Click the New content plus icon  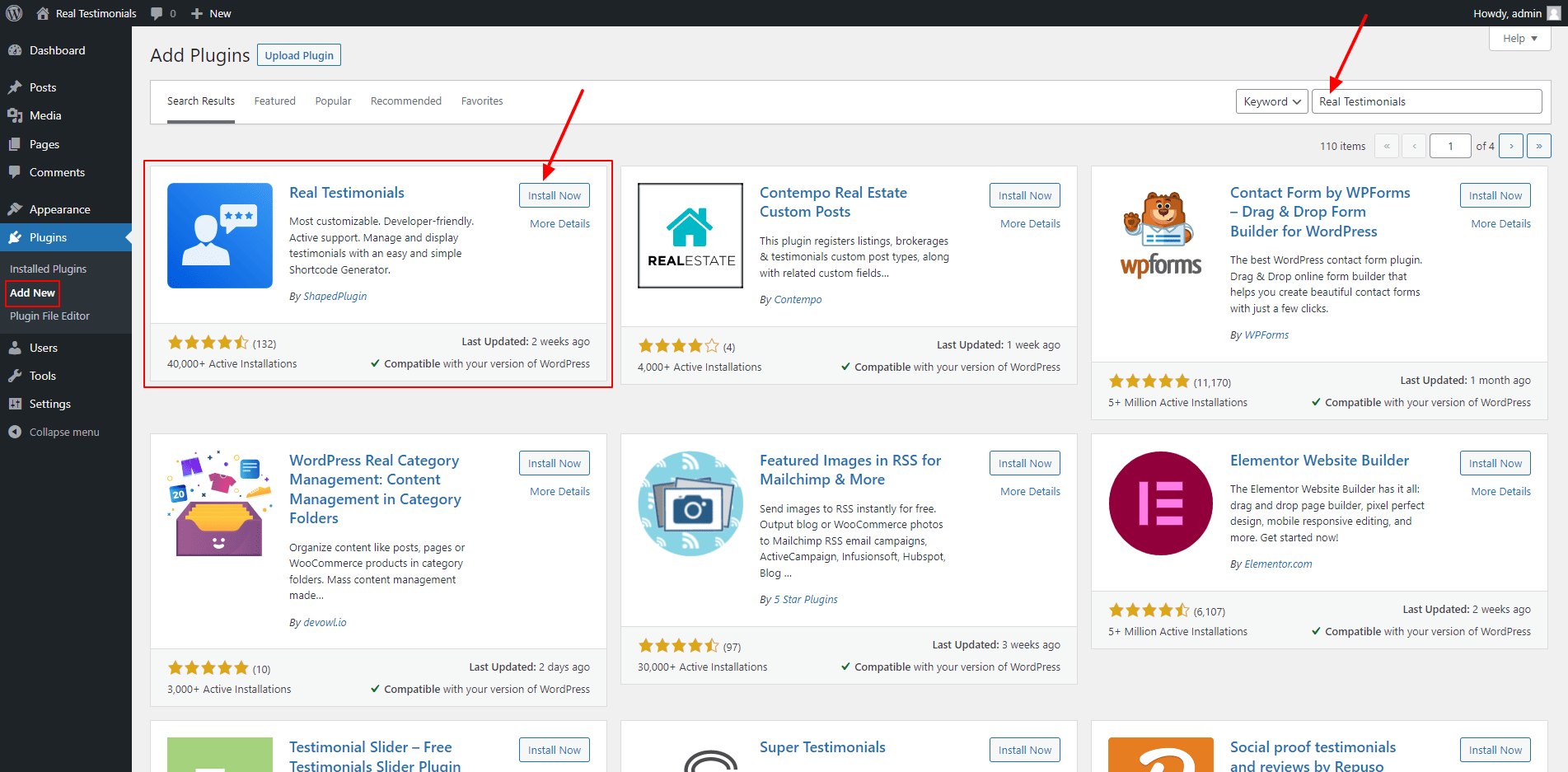coord(197,13)
